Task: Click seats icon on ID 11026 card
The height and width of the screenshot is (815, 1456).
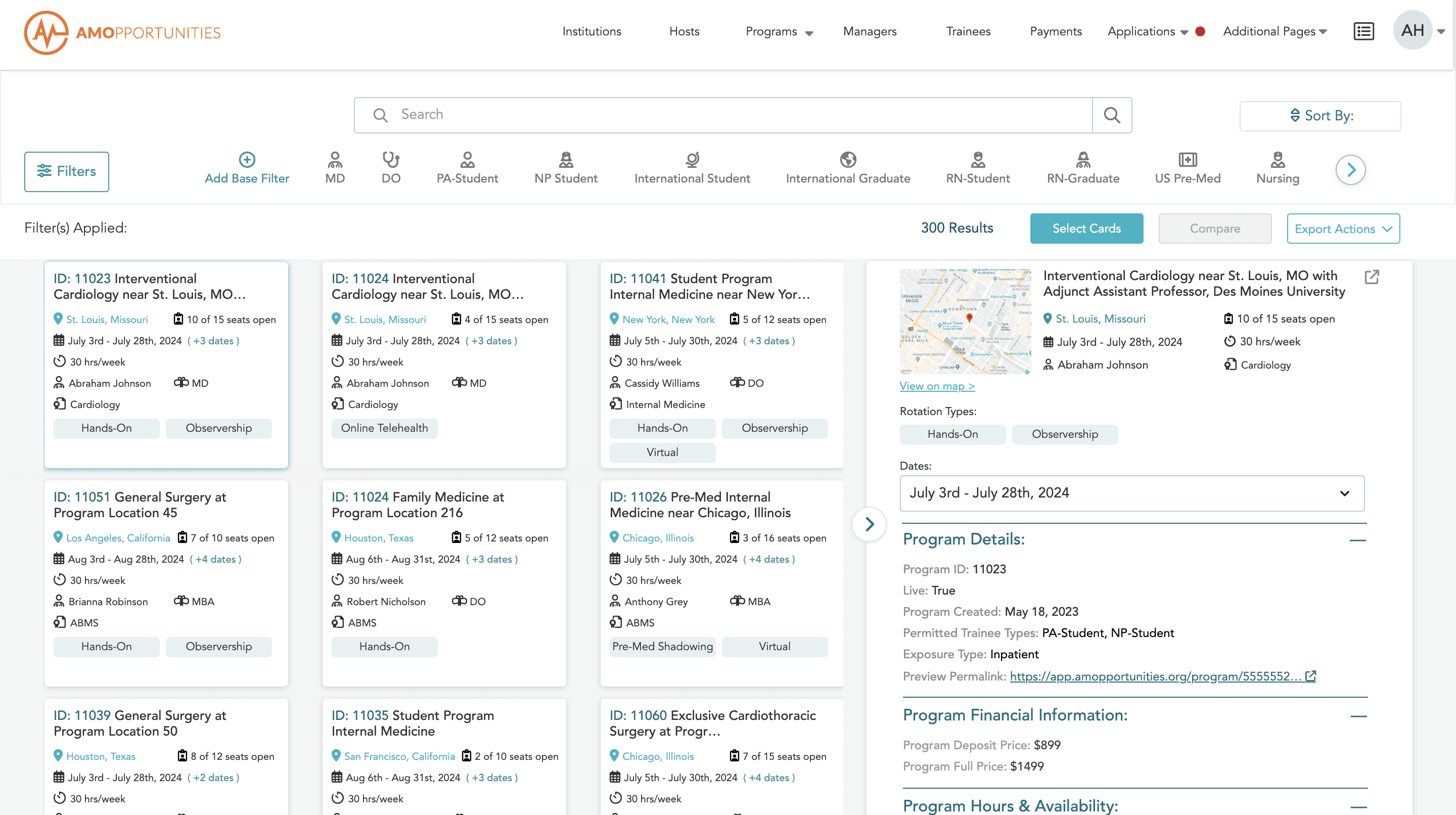Action: (x=734, y=537)
